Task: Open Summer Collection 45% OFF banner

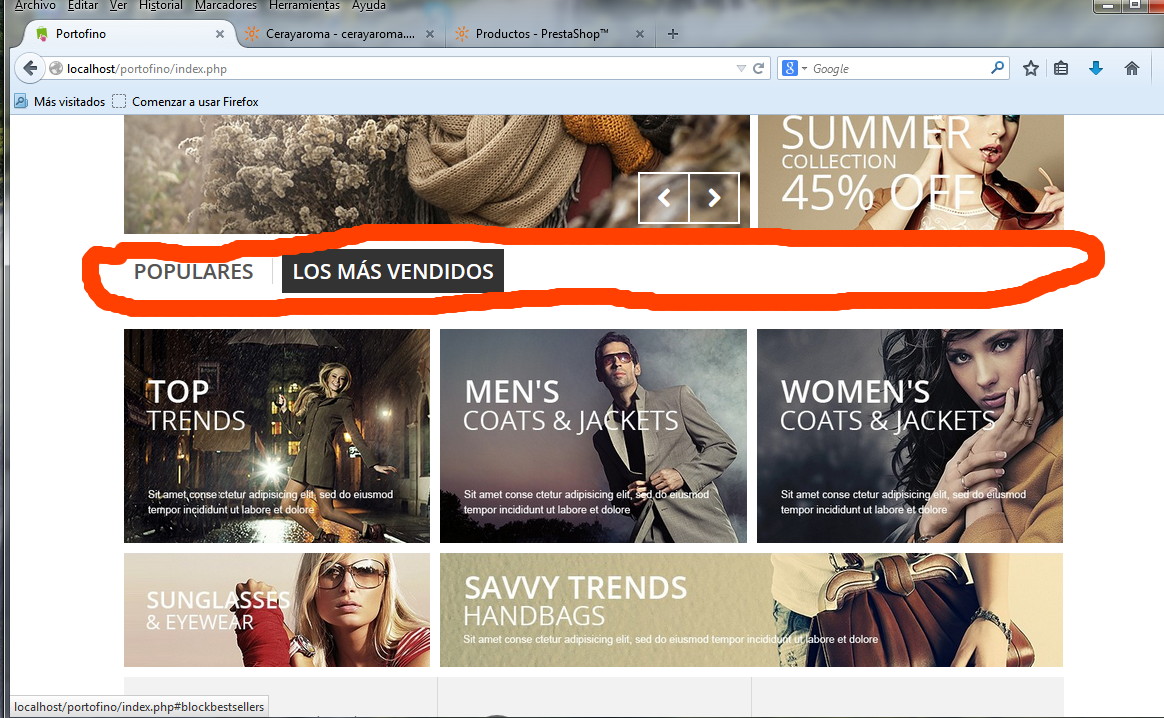Action: (911, 172)
